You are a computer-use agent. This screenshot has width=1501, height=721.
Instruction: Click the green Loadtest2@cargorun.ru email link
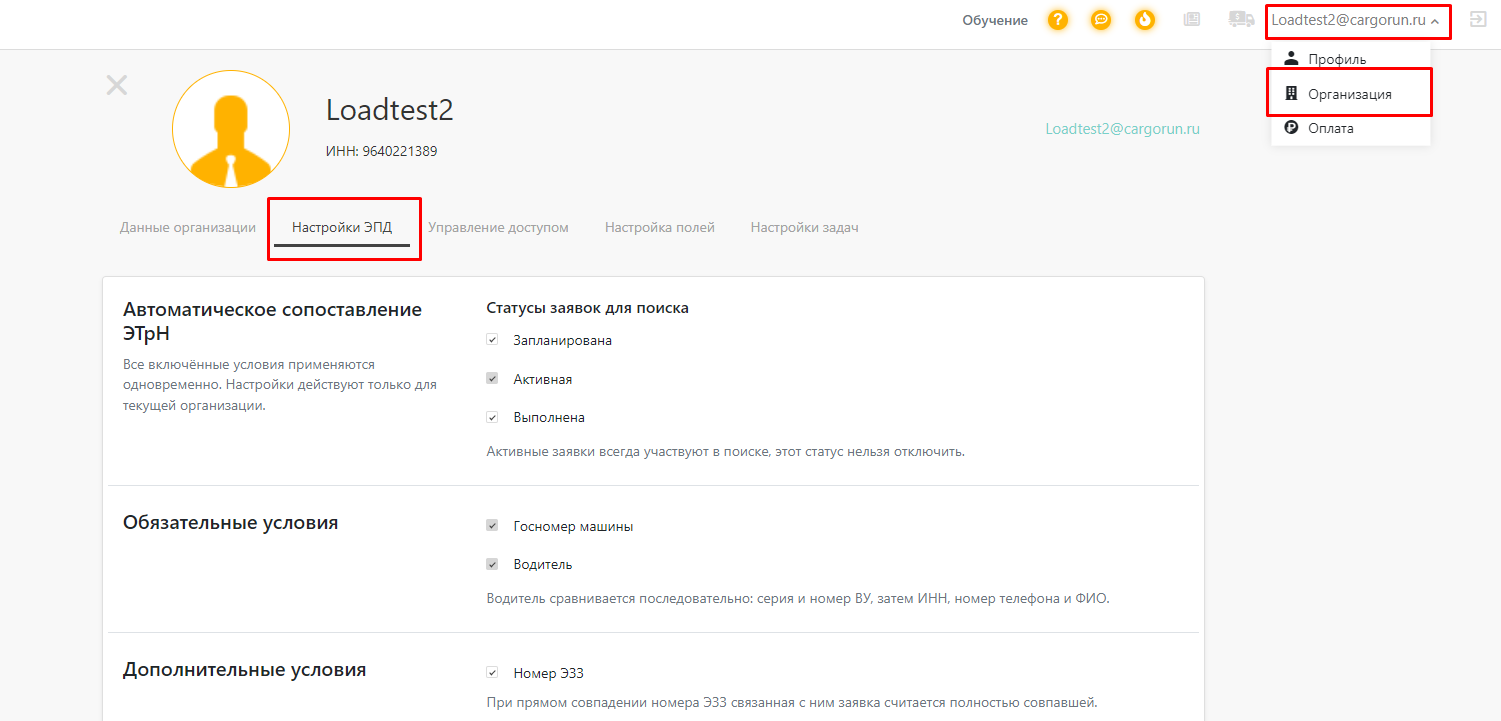1122,129
